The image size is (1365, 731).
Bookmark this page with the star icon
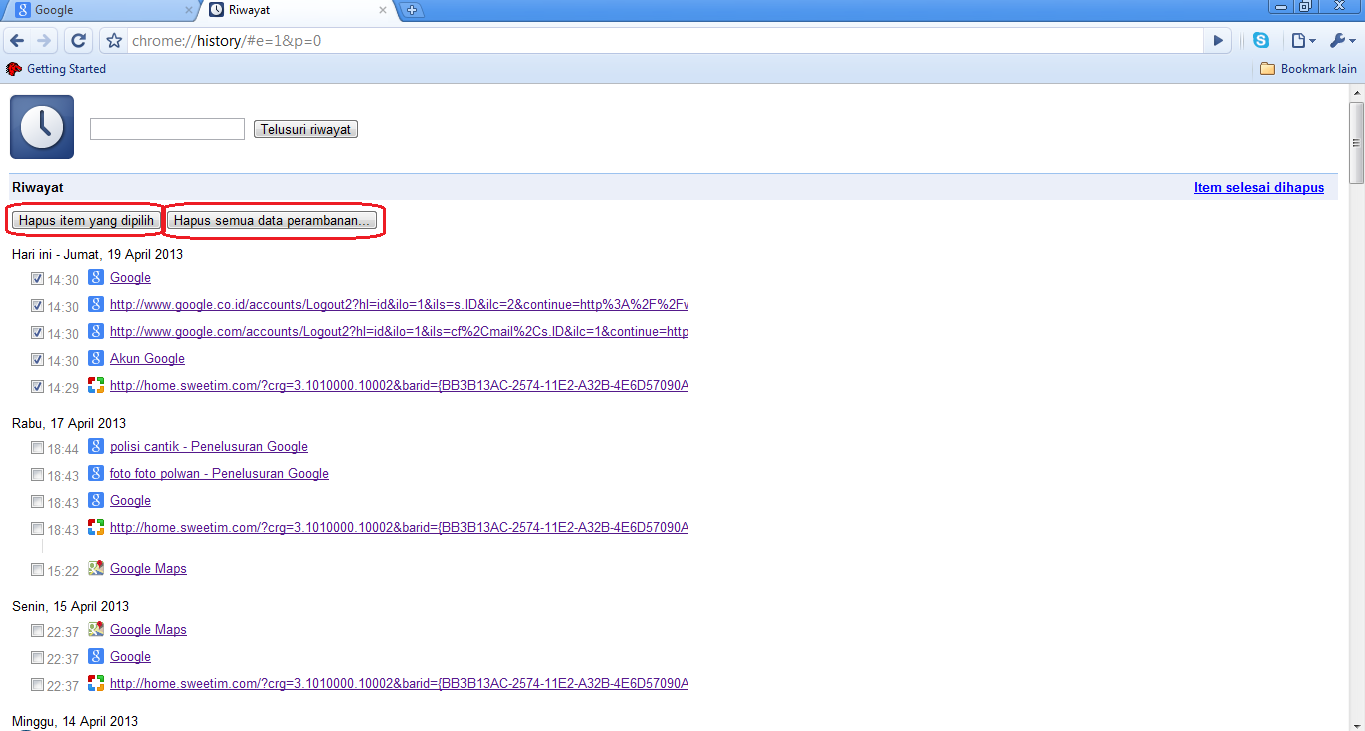tap(114, 41)
